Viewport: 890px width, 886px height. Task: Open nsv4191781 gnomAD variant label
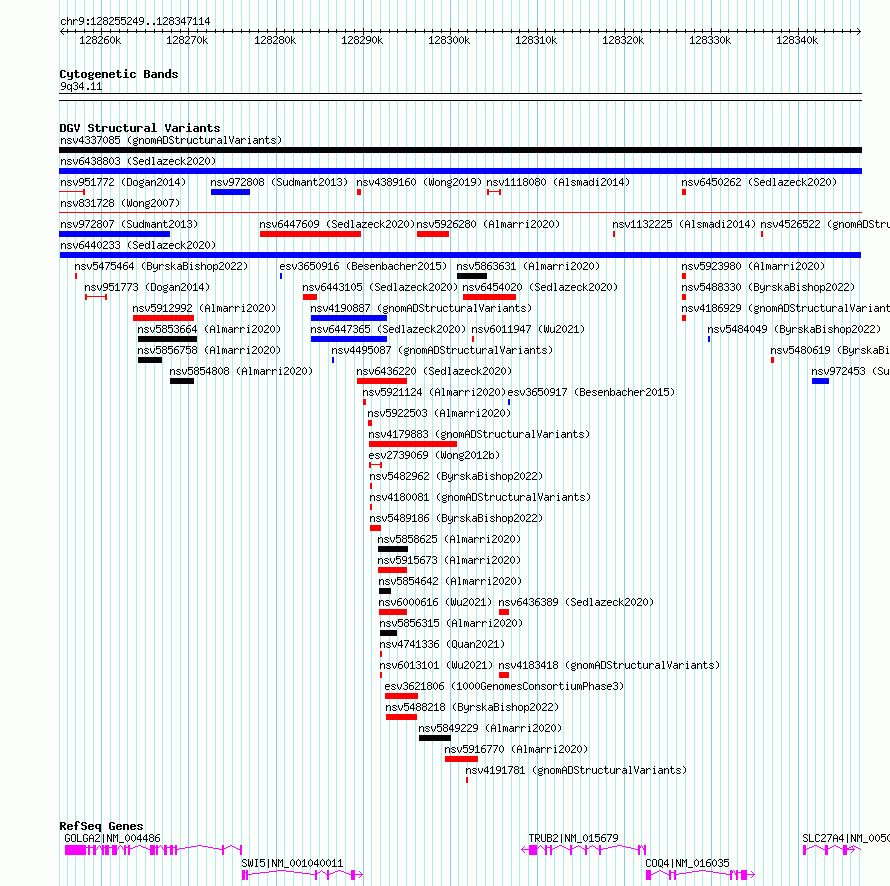[576, 771]
